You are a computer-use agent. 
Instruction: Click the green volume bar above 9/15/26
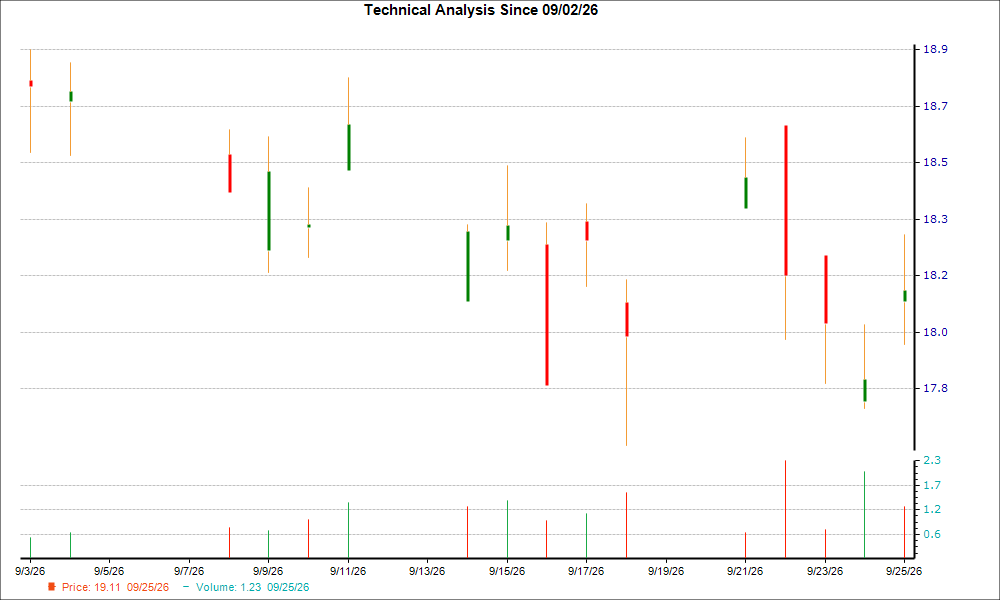point(507,529)
